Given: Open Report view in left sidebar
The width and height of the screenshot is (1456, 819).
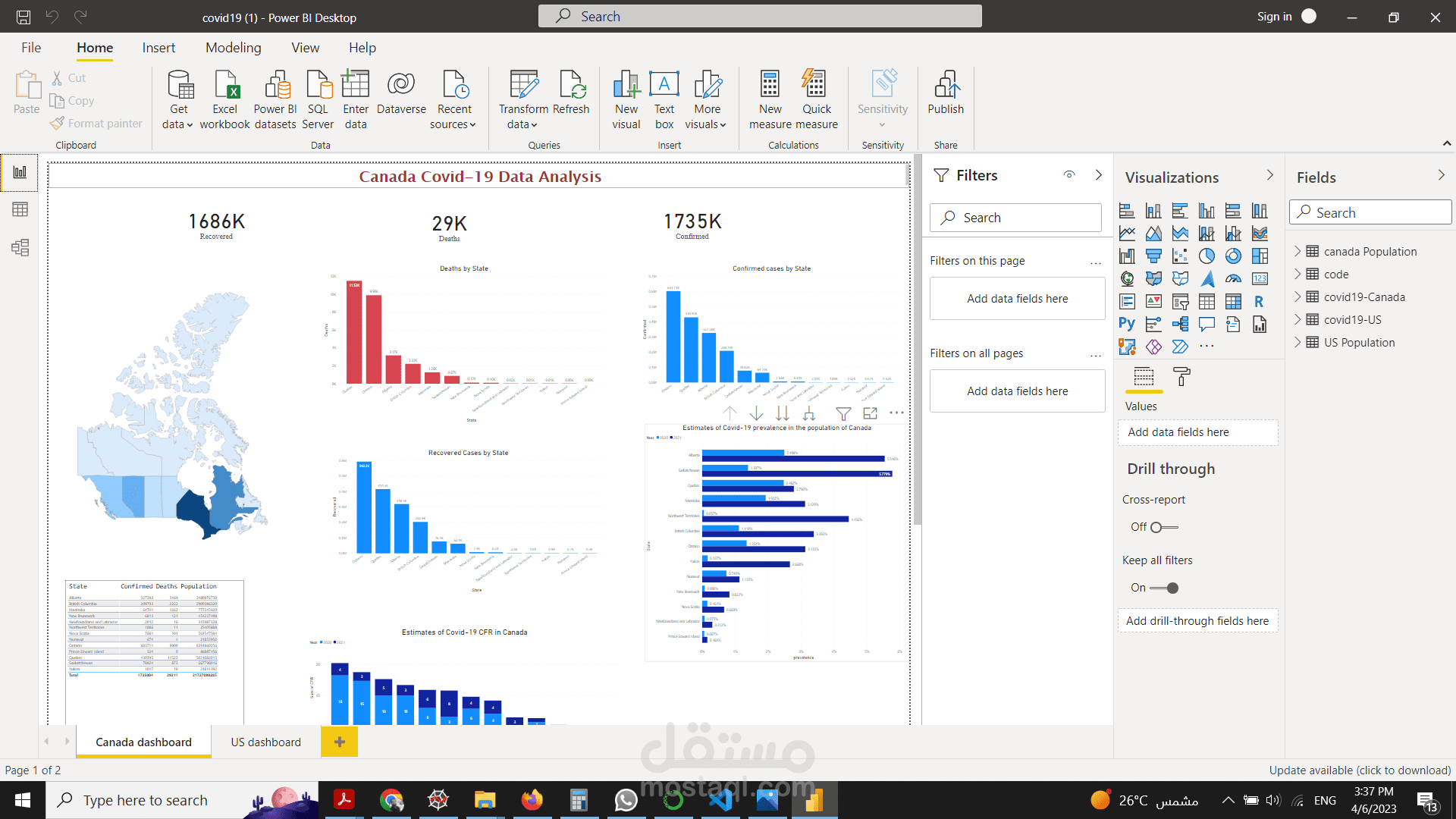Looking at the screenshot, I should click(x=20, y=172).
